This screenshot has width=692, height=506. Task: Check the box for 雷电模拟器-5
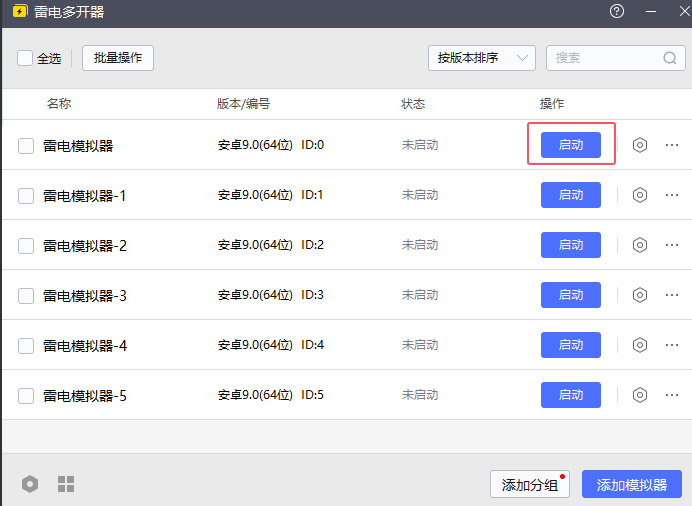click(26, 395)
